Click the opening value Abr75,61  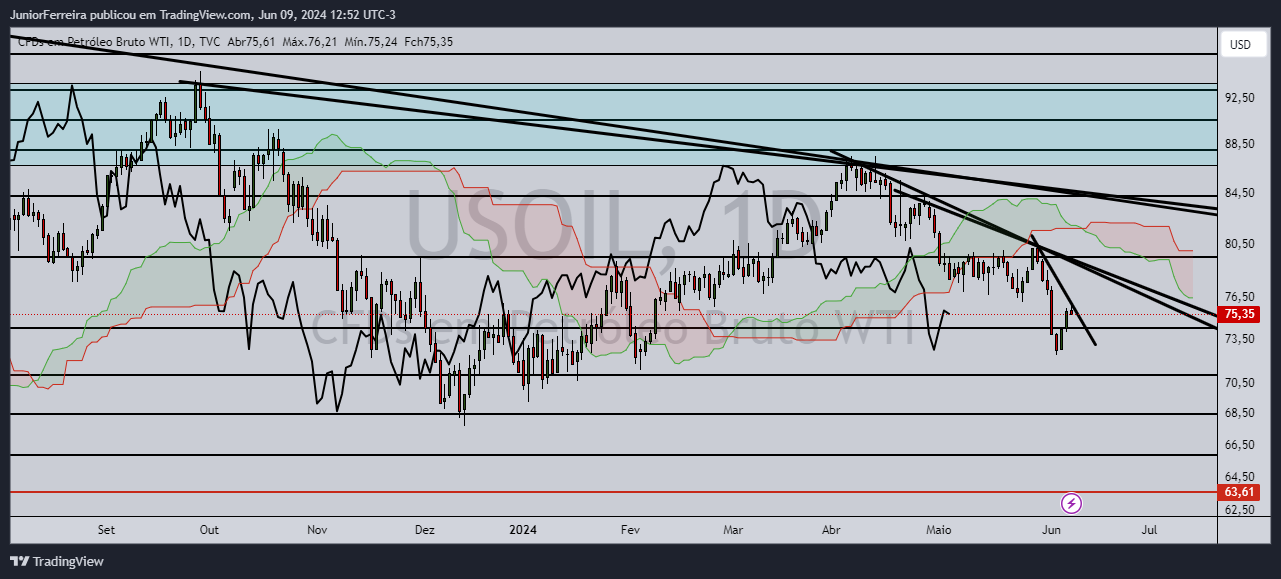click(251, 42)
